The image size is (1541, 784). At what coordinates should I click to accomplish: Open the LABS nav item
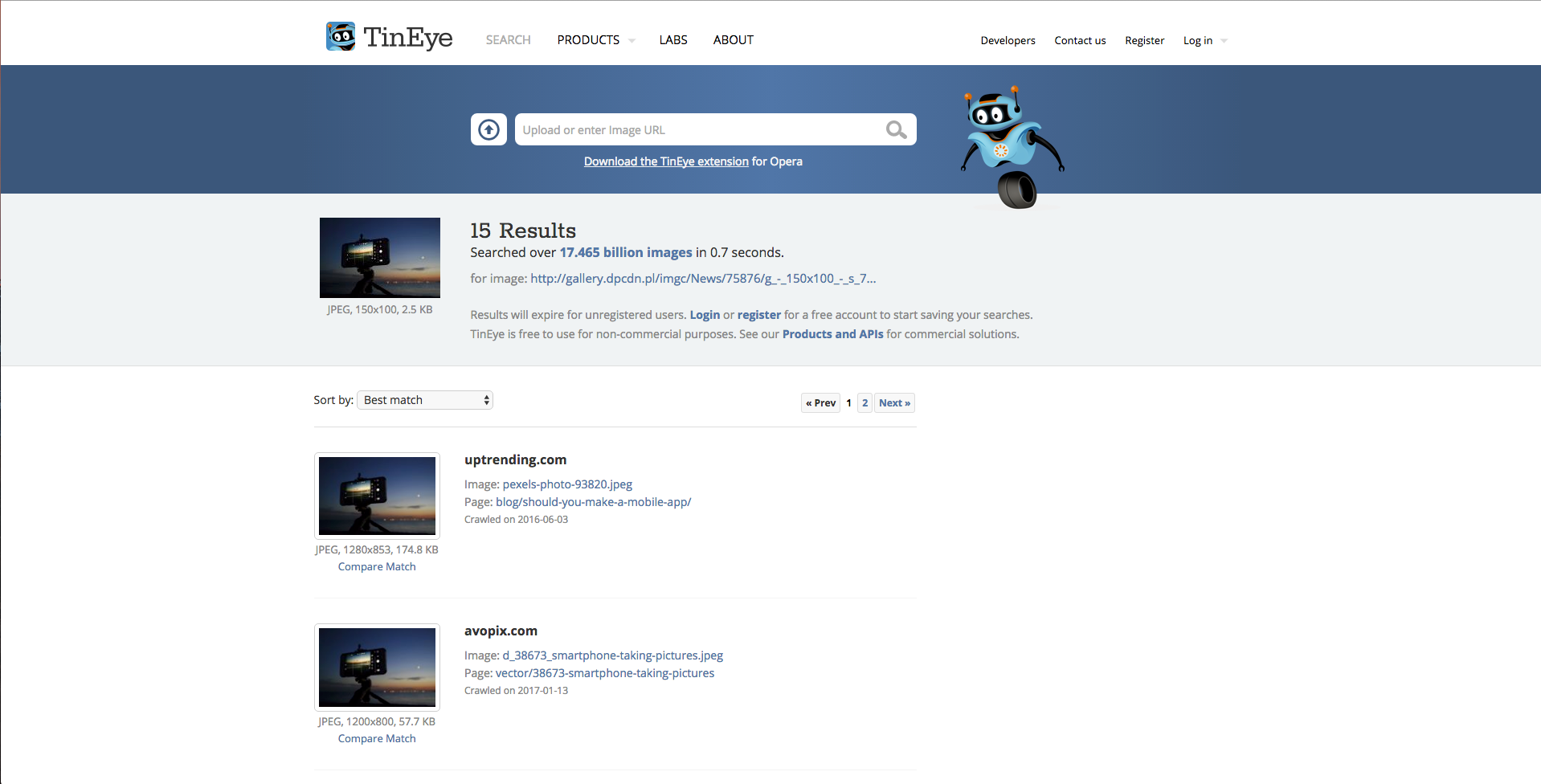673,40
